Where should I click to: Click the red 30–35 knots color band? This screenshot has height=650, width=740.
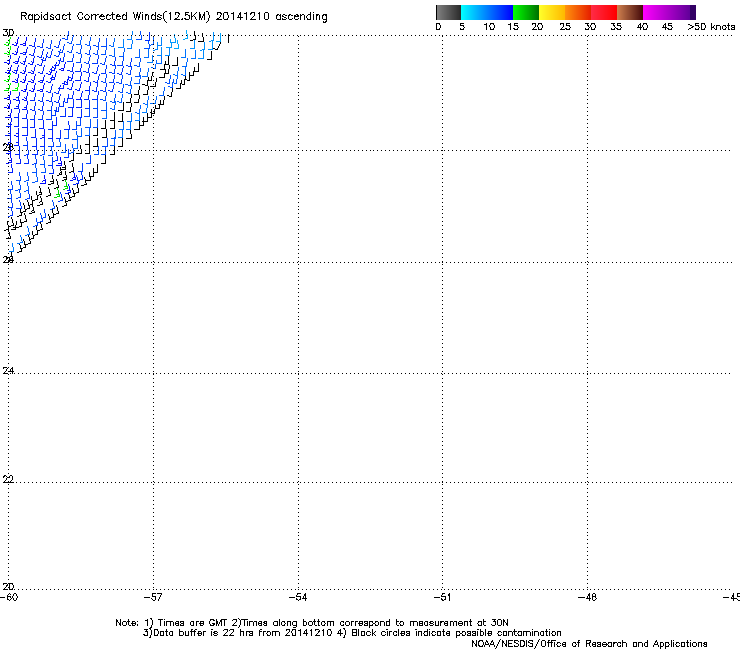pyautogui.click(x=604, y=12)
